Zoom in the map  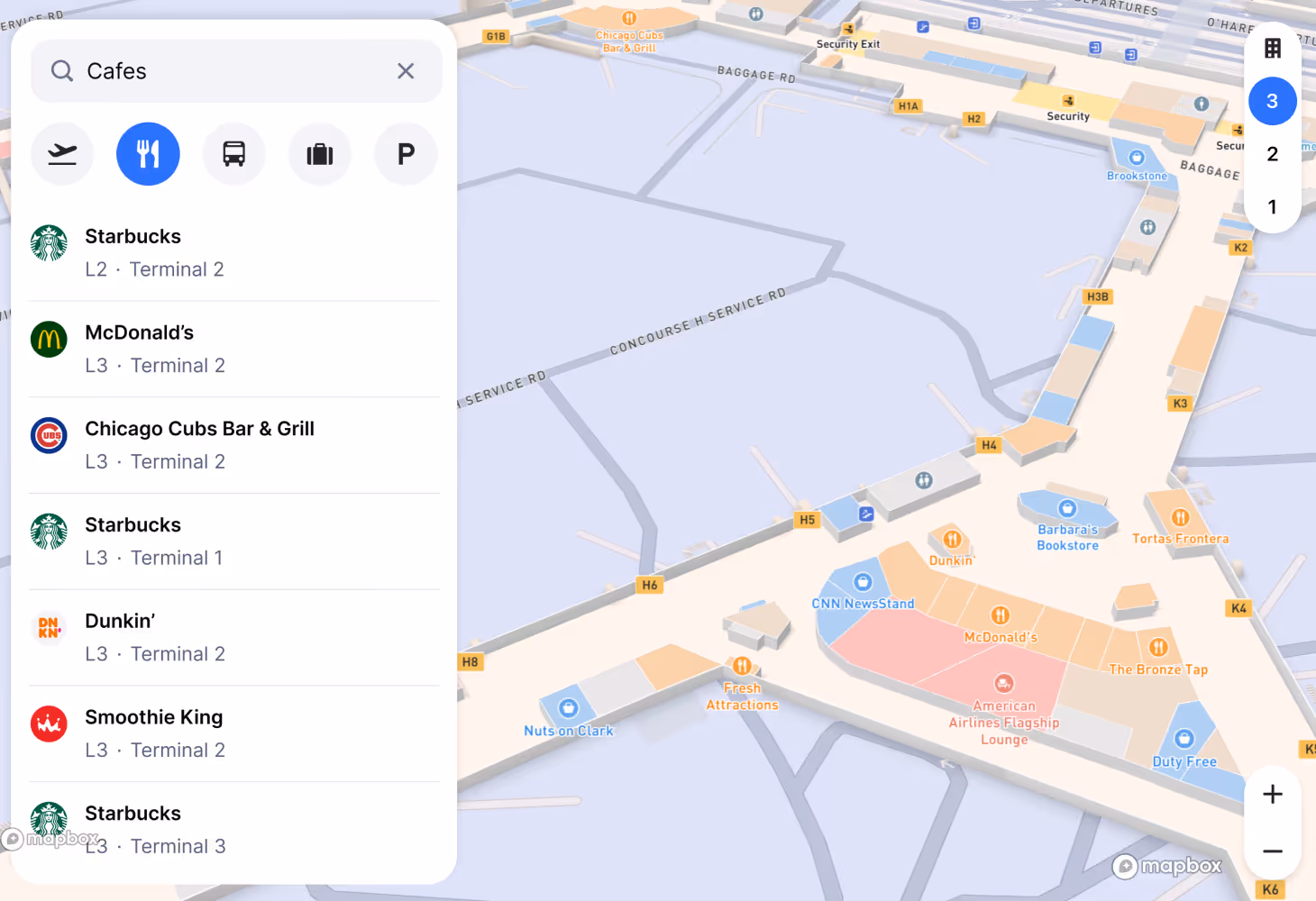(1273, 794)
